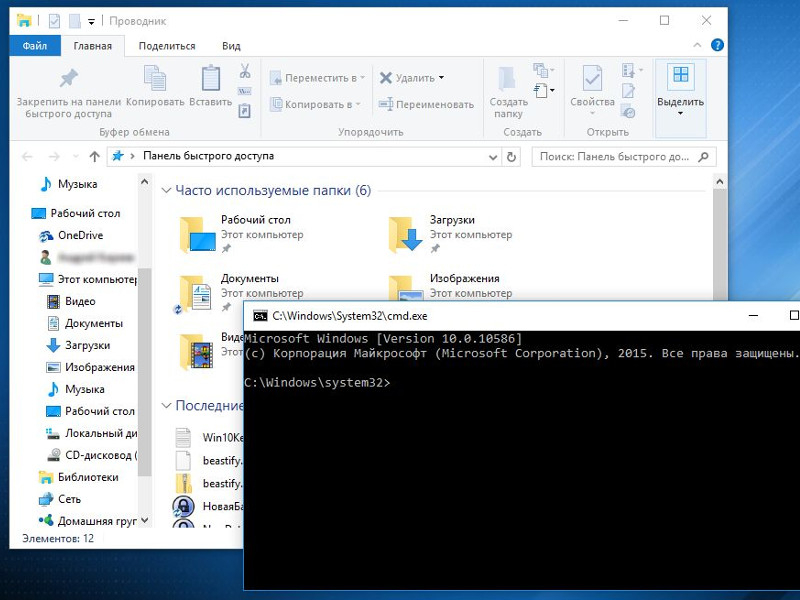Open the Удалить dropdown arrow
800x600 pixels.
(x=442, y=78)
